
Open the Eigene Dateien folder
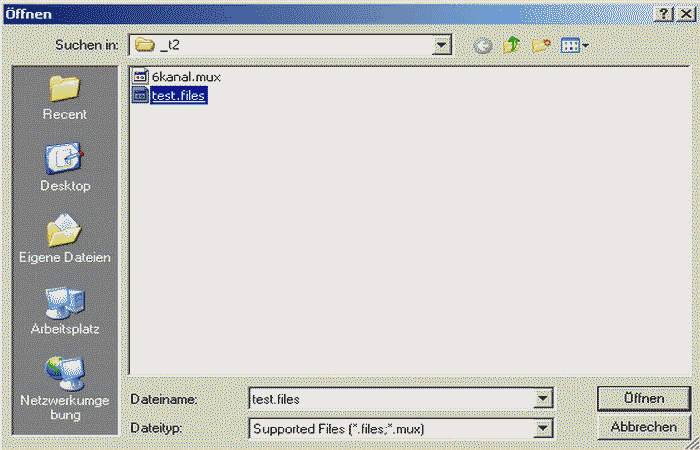[x=65, y=240]
